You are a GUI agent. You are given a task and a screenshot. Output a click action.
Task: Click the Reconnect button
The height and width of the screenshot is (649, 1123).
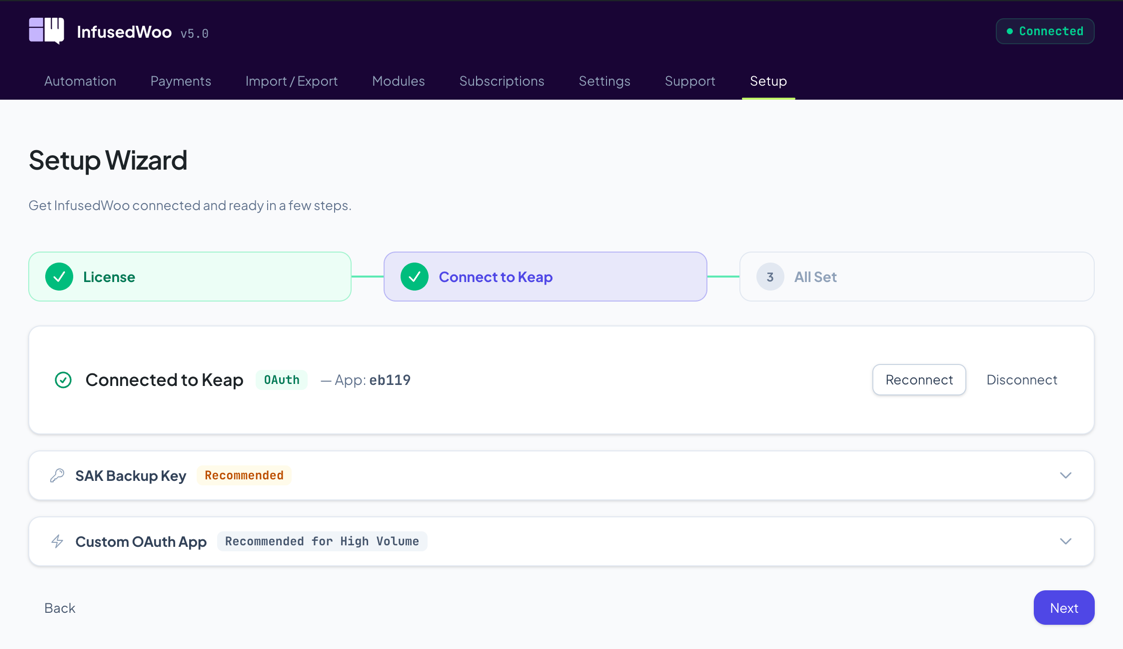[918, 380]
